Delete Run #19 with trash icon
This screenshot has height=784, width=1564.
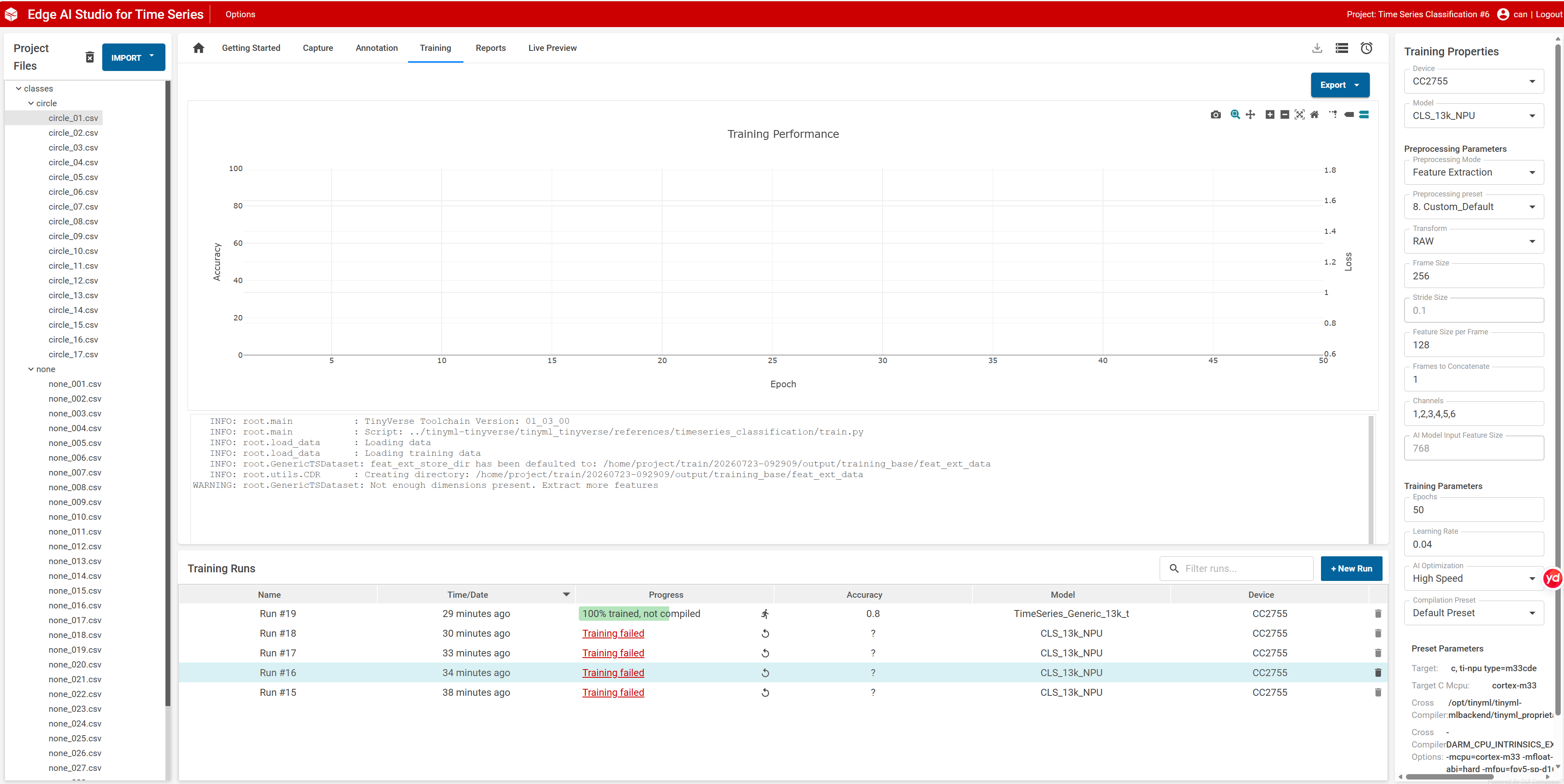1378,613
